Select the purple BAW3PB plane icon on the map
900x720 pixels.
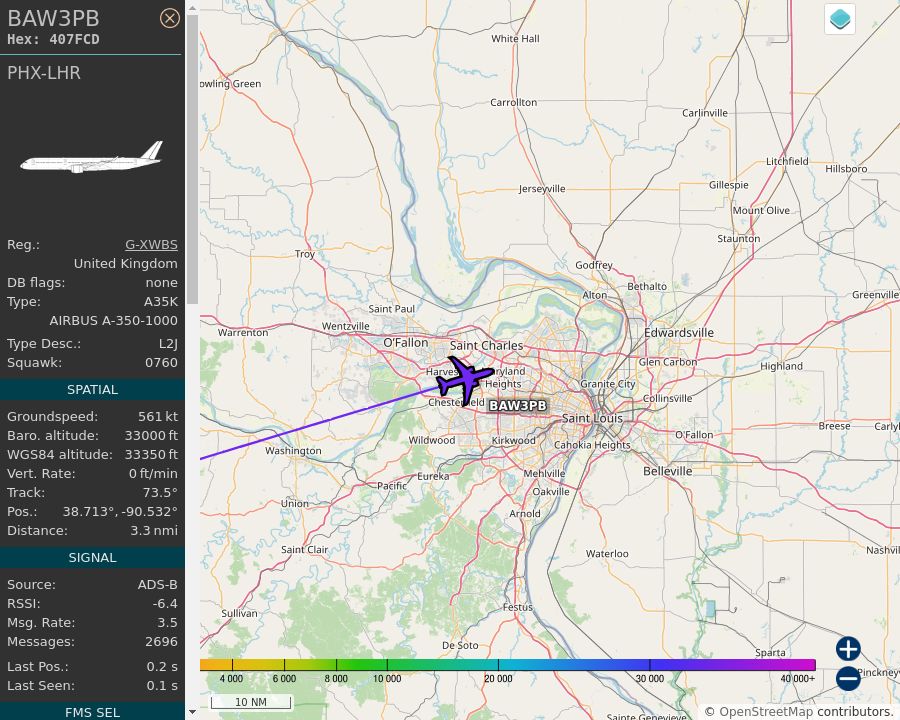pyautogui.click(x=468, y=380)
